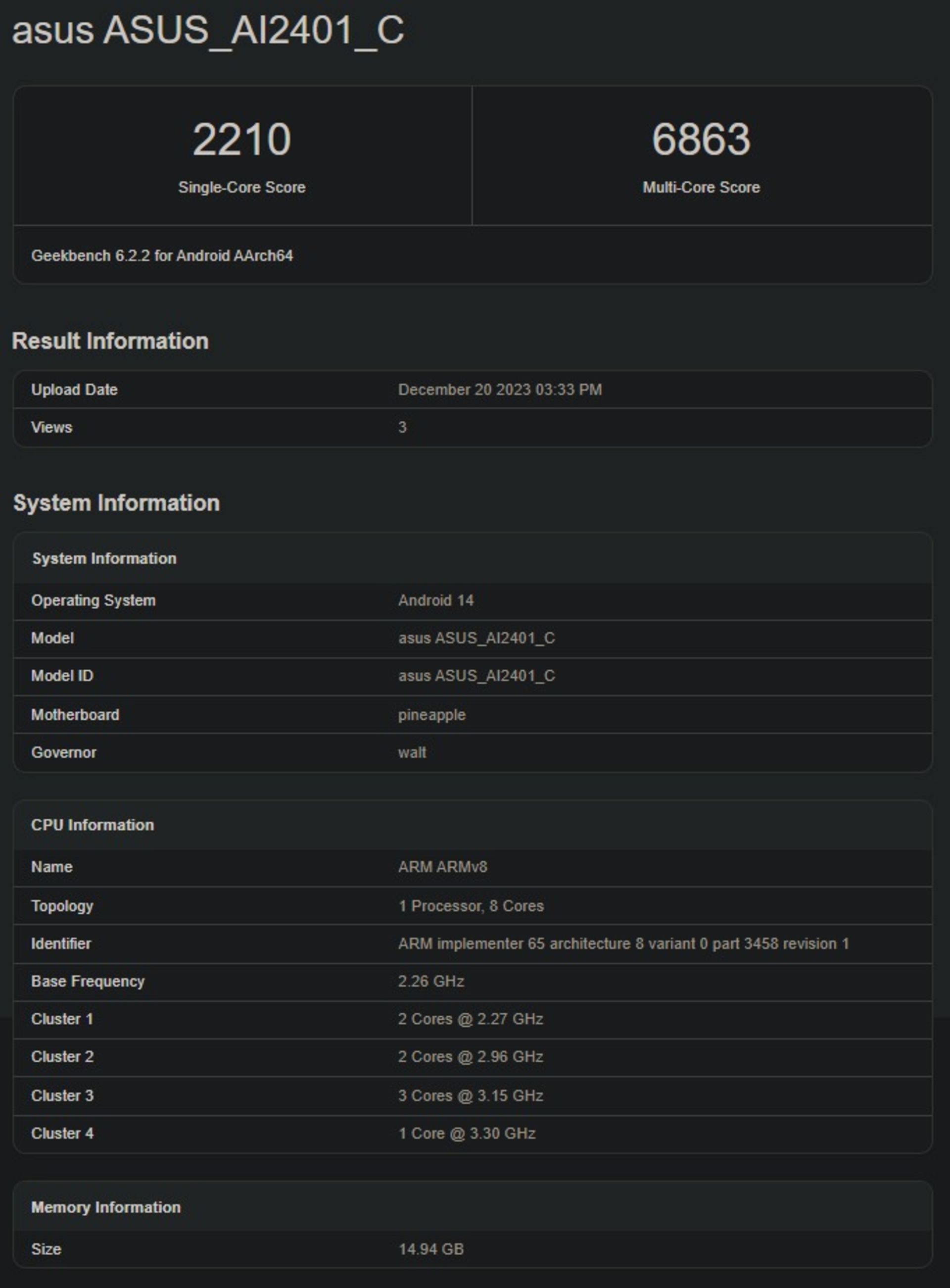Click the Result Information heading
This screenshot has width=950, height=1288.
110,341
